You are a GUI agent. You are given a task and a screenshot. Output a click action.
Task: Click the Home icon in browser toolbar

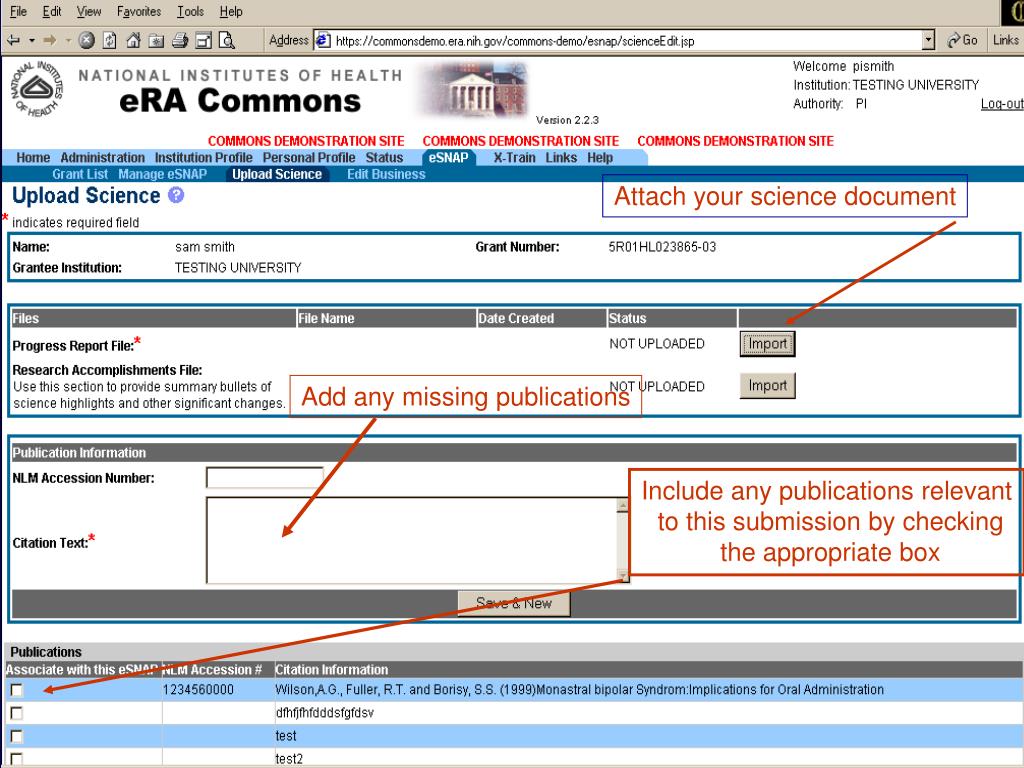click(133, 40)
